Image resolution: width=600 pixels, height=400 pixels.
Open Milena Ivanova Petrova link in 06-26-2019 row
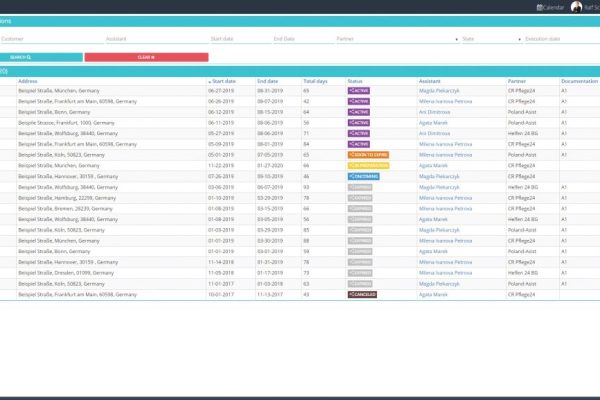(x=445, y=101)
